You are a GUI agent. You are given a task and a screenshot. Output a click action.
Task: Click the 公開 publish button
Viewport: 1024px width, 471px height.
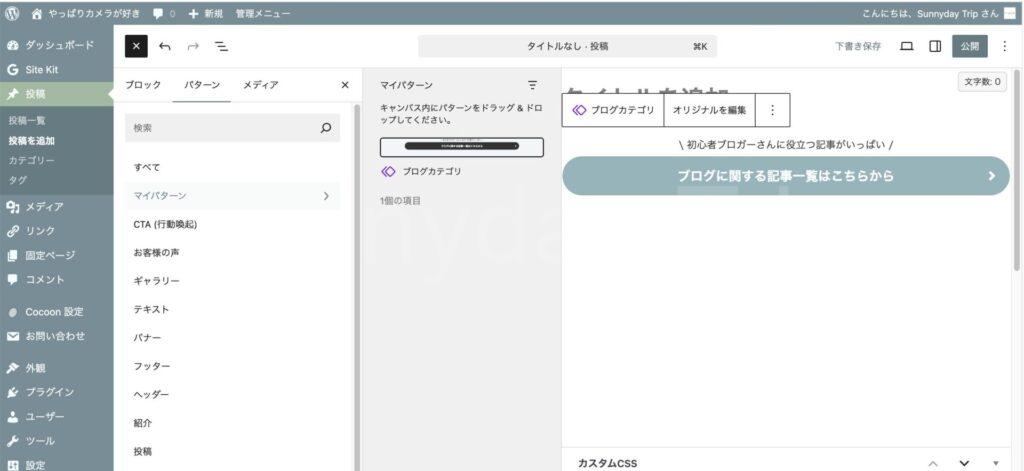(969, 46)
